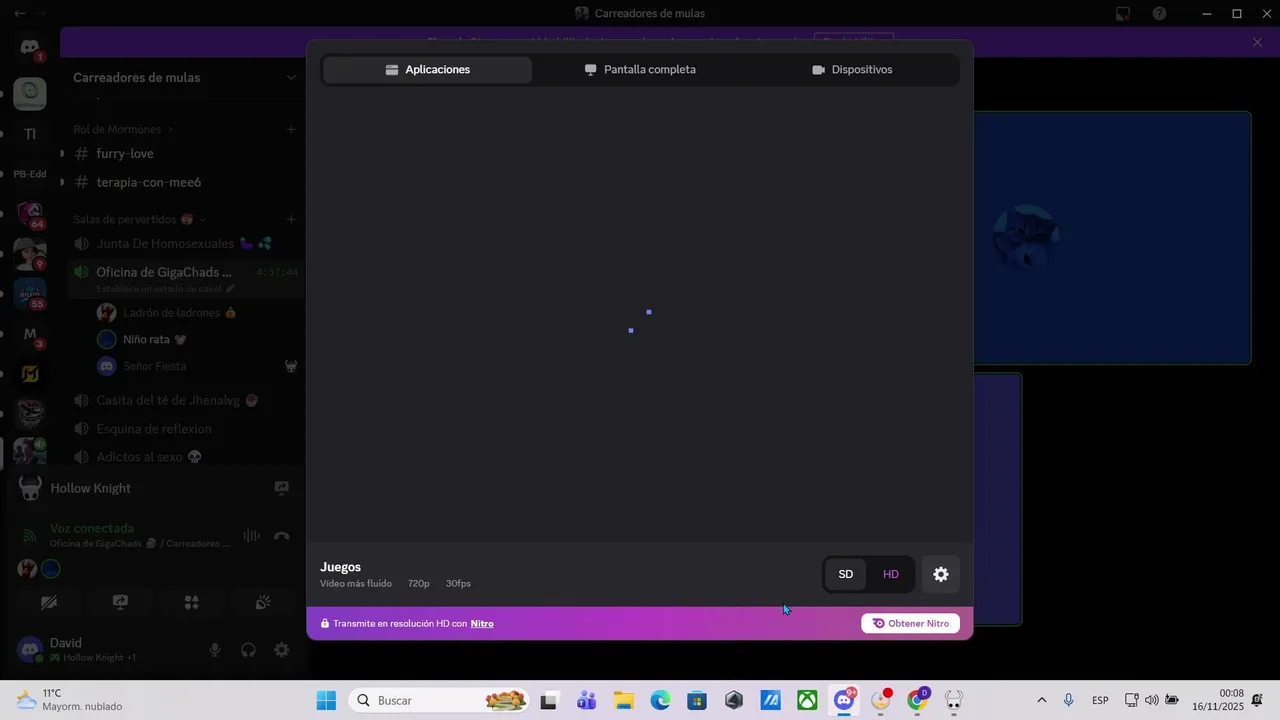Open Discord inbox icon in title bar

click(1123, 13)
